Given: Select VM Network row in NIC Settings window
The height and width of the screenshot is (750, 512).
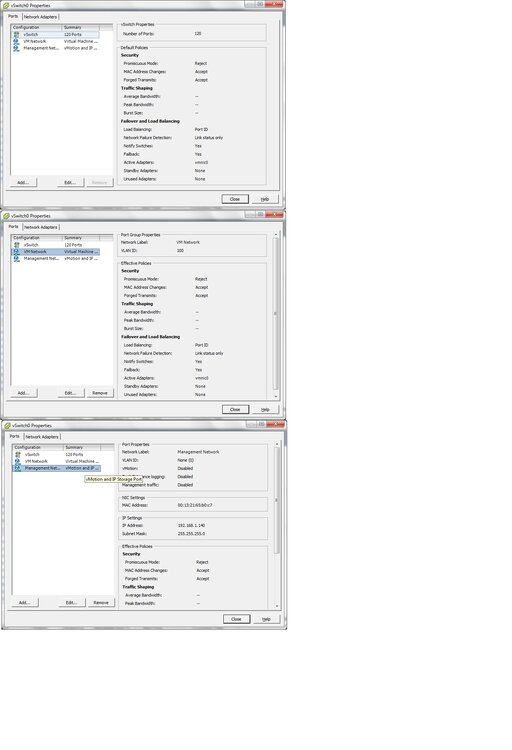Looking at the screenshot, I should point(57,461).
